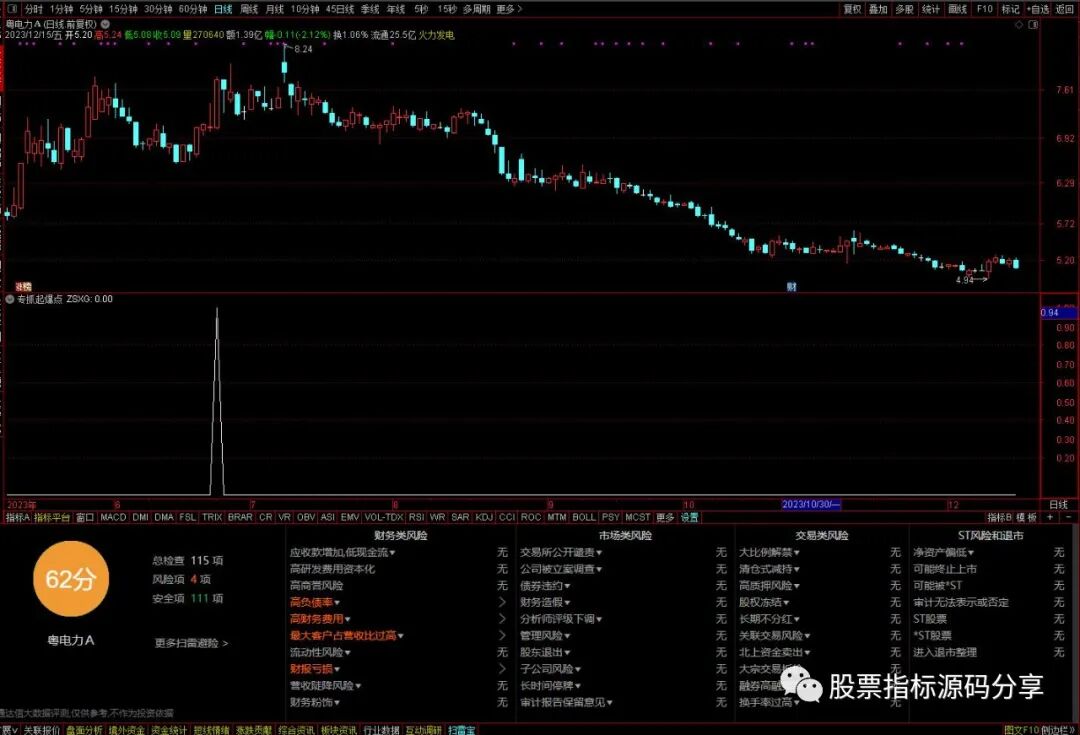Click the square icon beside the diamond icon
The width and height of the screenshot is (1080, 735).
coord(1032,25)
